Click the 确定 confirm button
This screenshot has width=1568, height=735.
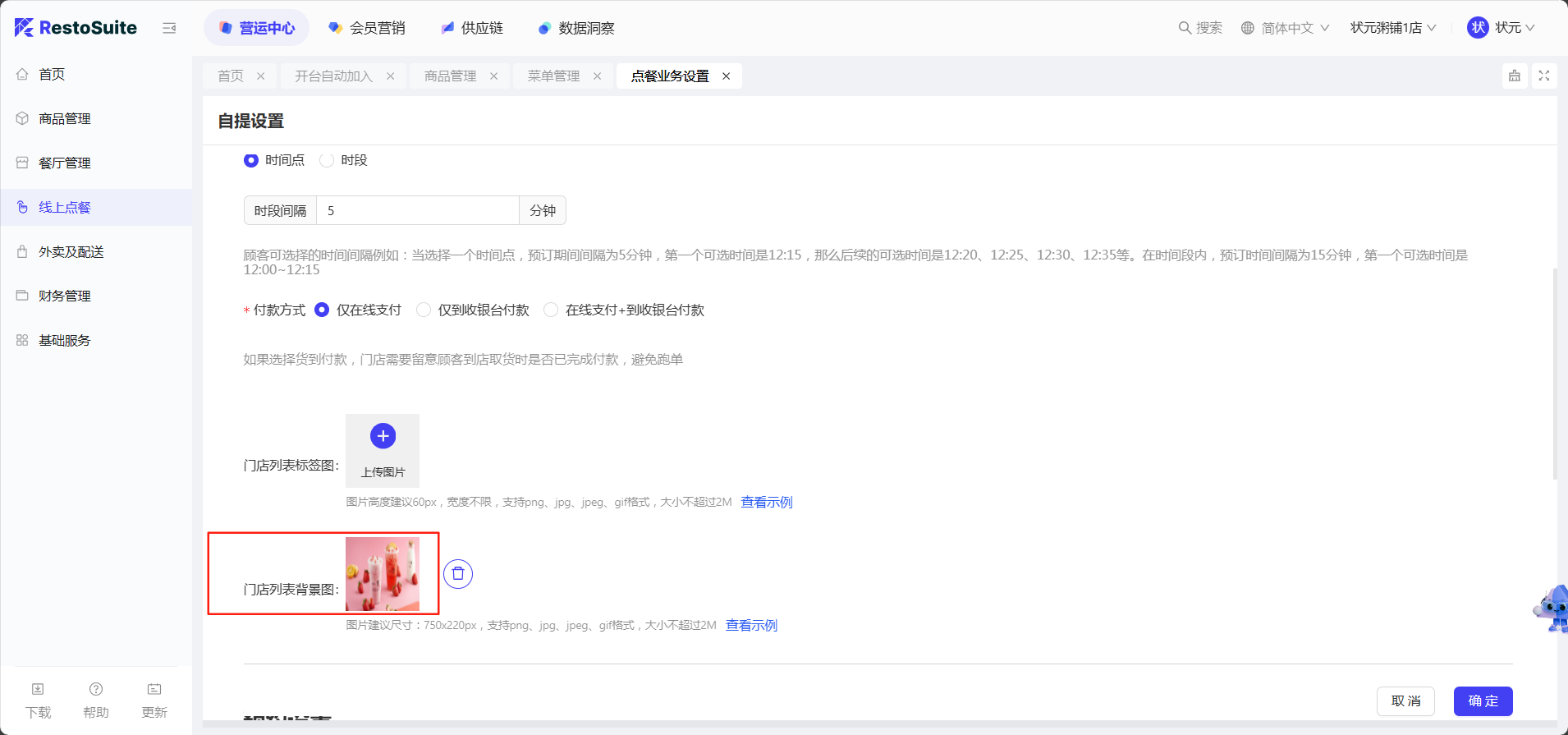point(1483,701)
